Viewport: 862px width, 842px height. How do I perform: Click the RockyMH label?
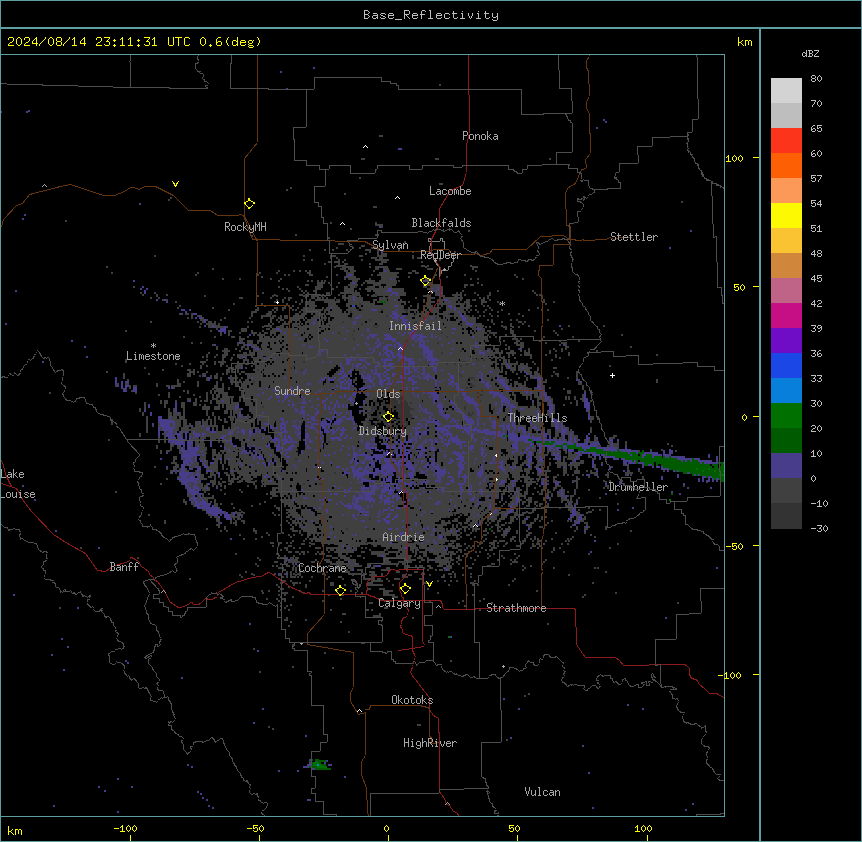click(245, 227)
